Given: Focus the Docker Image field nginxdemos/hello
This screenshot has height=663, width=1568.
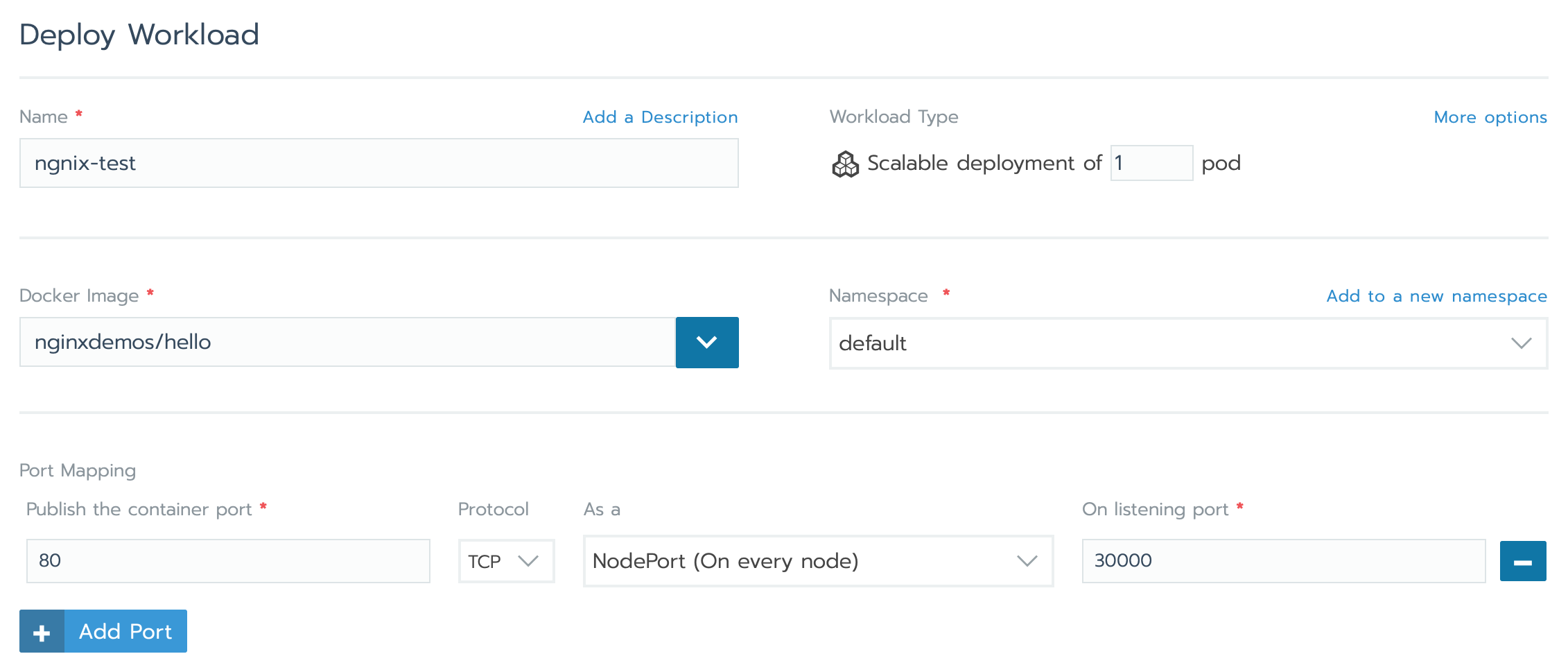Looking at the screenshot, I should [x=347, y=343].
